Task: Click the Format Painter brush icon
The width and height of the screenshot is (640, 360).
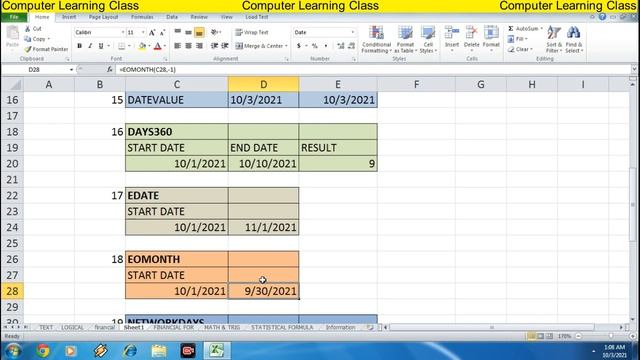Action: [x=27, y=49]
